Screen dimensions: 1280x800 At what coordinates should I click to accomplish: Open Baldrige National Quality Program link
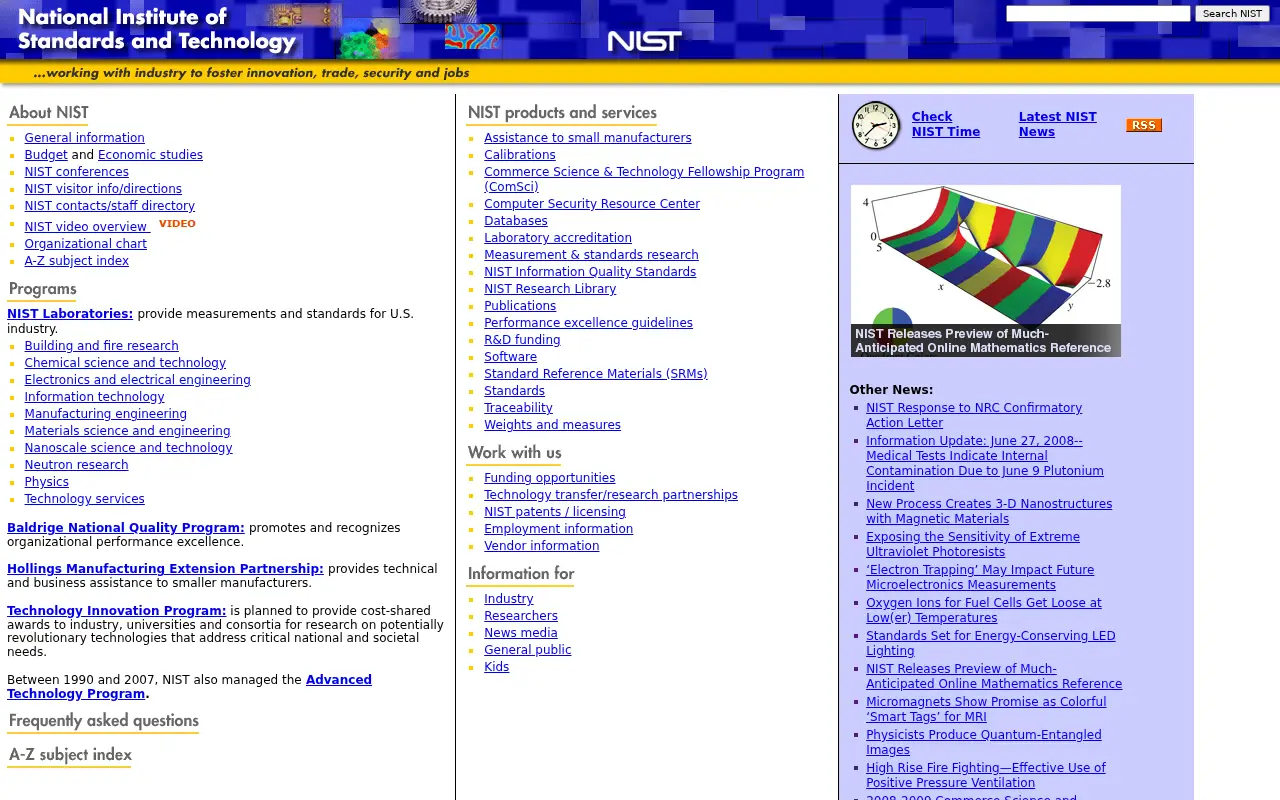(125, 528)
